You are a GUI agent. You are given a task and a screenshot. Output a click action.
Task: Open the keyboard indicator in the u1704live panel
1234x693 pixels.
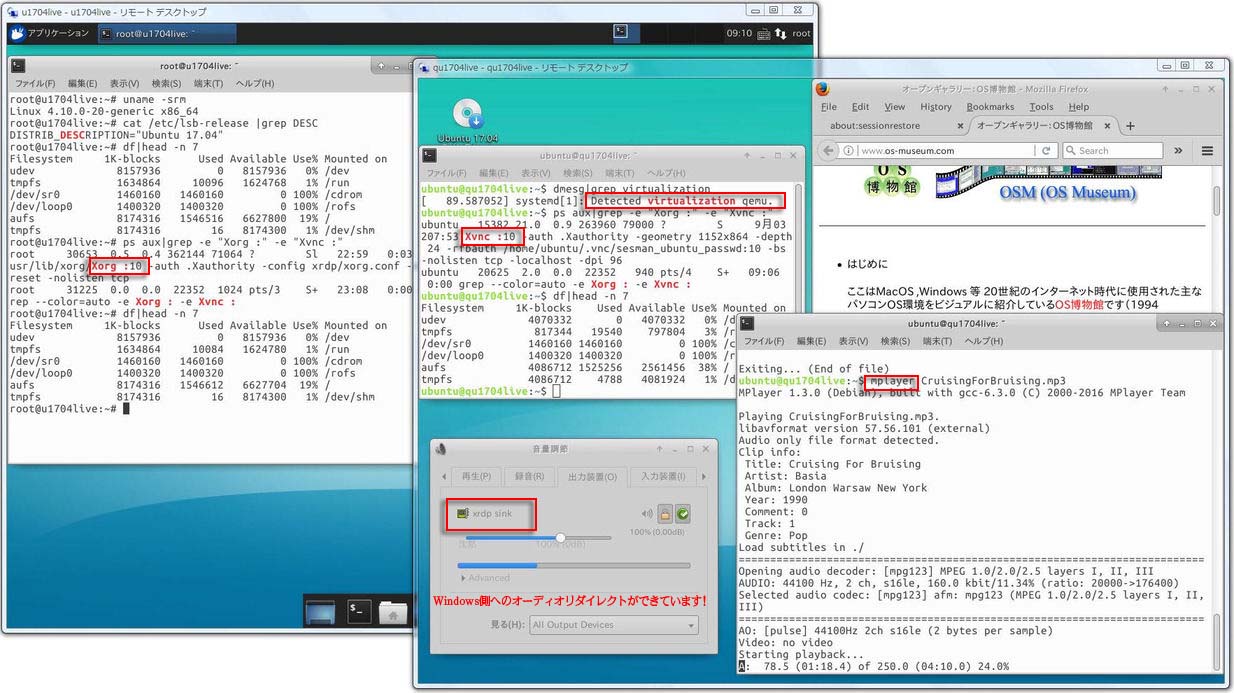[764, 33]
